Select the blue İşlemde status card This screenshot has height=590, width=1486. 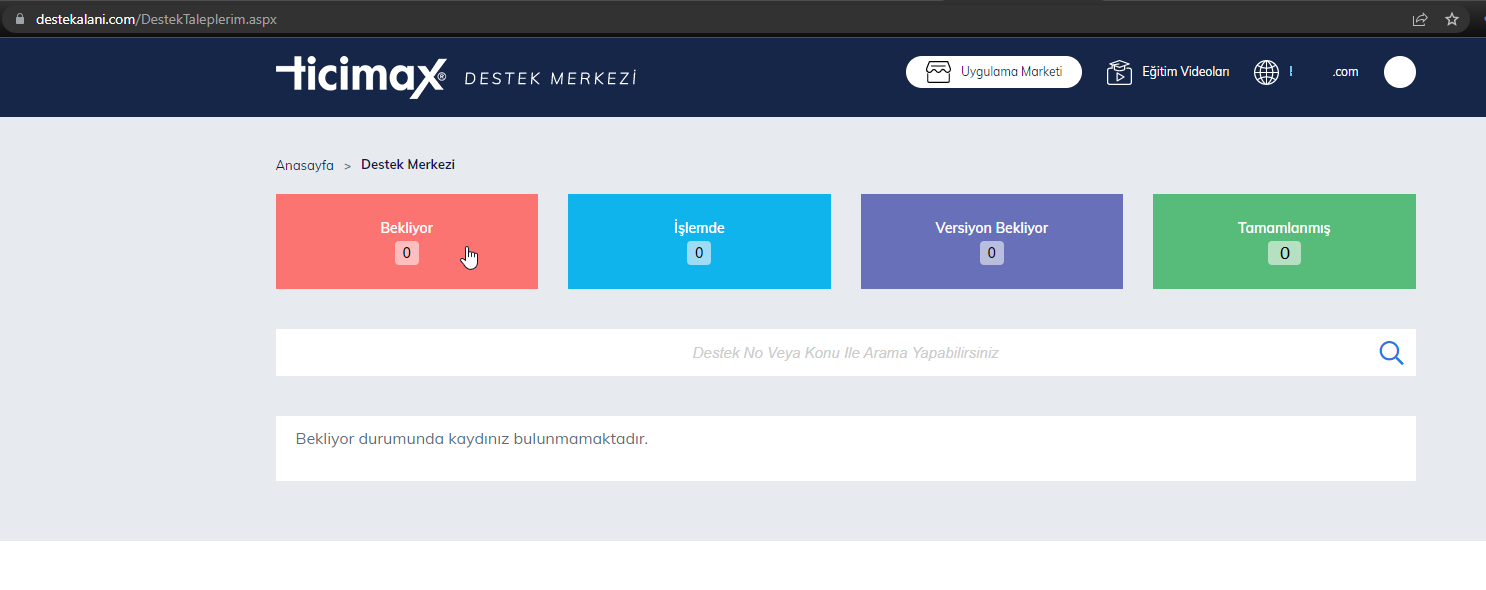coord(699,241)
